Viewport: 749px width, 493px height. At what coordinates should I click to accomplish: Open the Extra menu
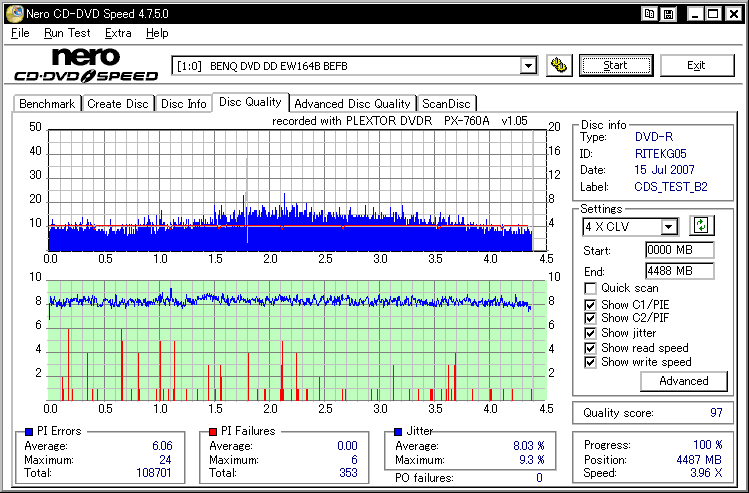(x=118, y=33)
